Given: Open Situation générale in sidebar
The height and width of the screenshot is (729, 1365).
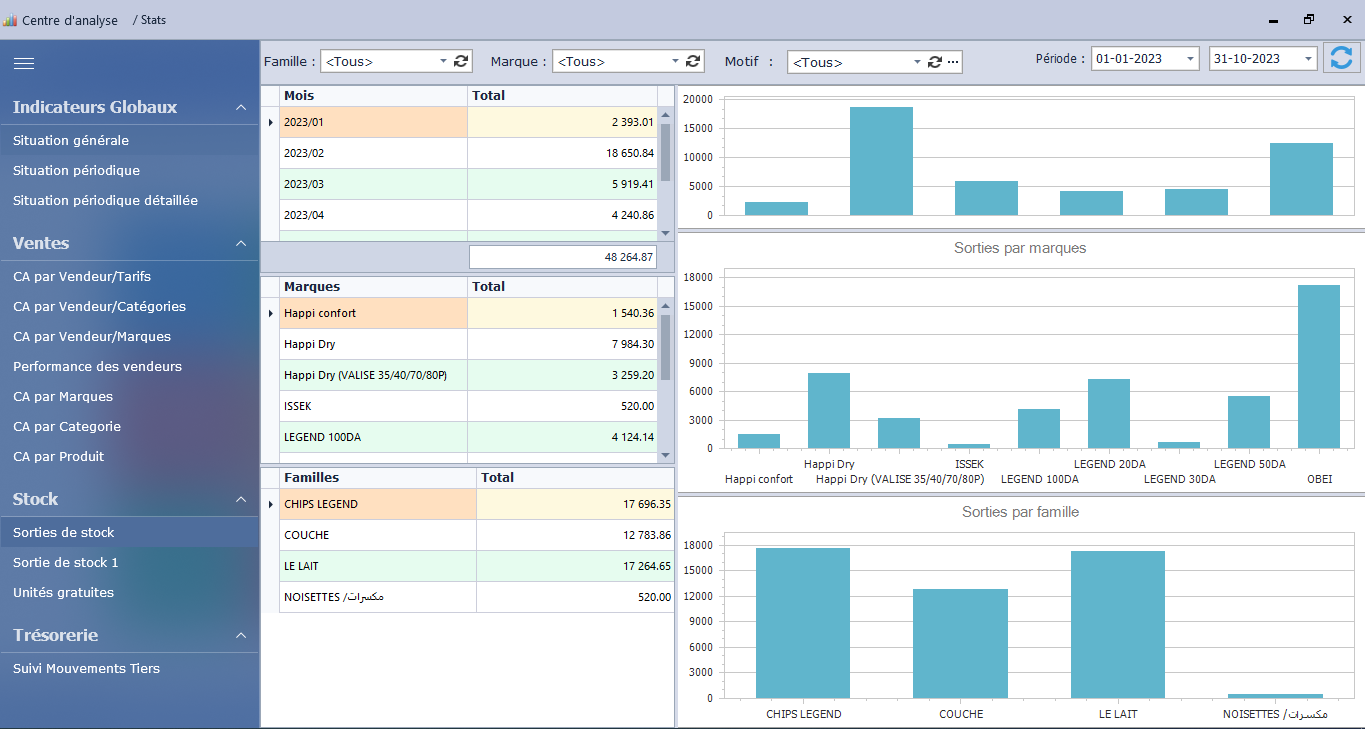Looking at the screenshot, I should point(71,141).
